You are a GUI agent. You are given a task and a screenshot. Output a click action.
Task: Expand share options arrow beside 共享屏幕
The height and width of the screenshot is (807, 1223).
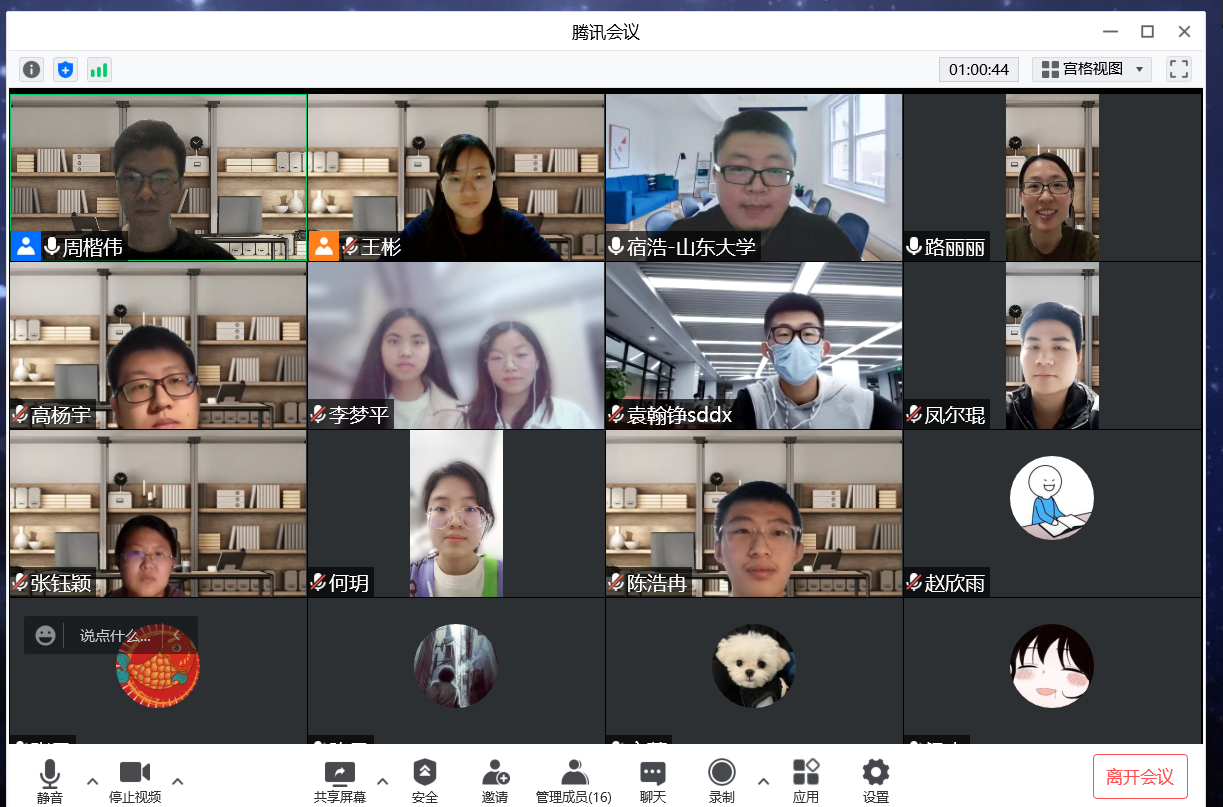pyautogui.click(x=382, y=780)
